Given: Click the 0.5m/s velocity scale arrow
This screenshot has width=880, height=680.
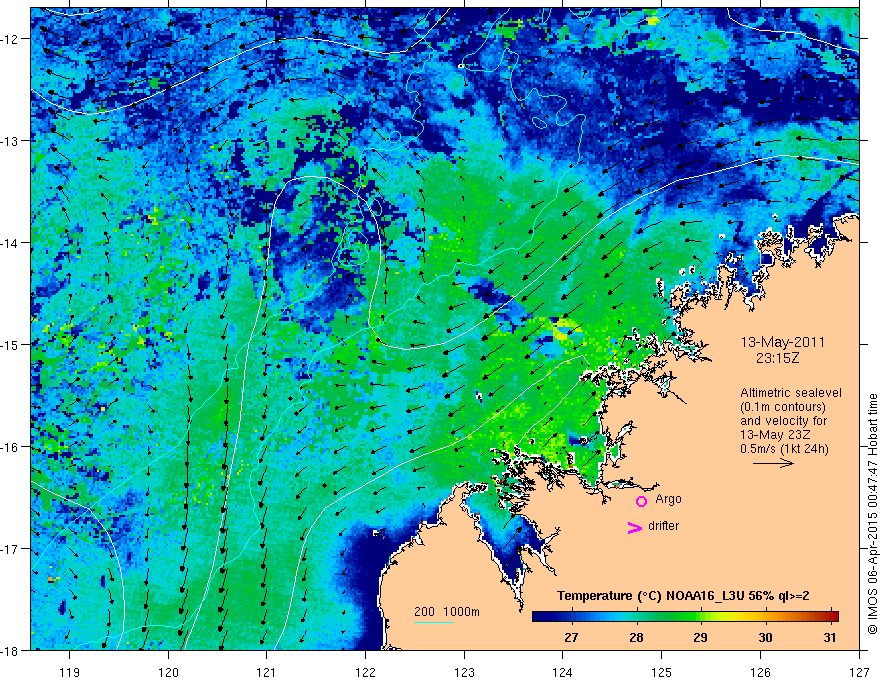Looking at the screenshot, I should pos(773,463).
